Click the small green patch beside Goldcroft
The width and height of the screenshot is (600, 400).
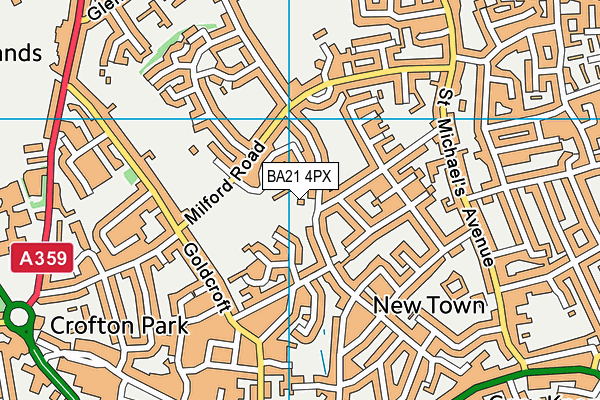click(x=130, y=176)
